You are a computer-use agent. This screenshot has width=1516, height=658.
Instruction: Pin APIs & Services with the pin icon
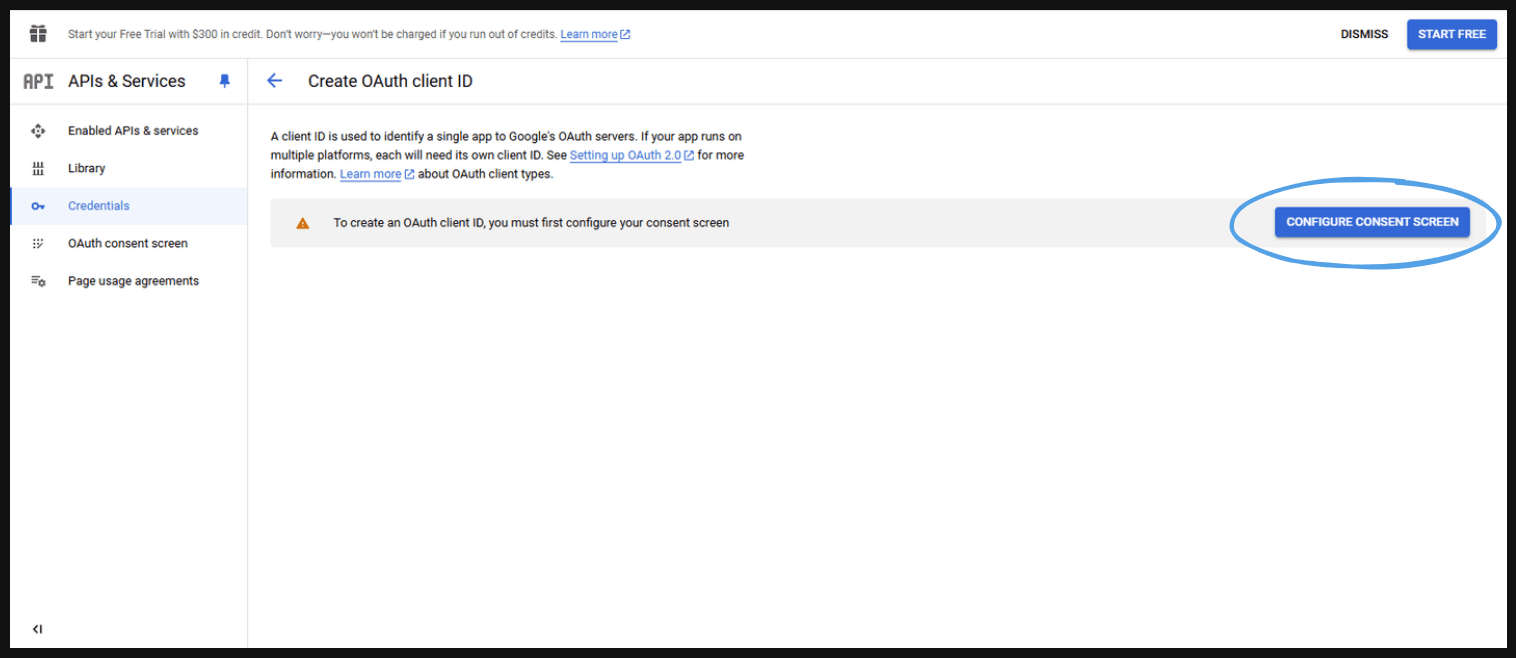coord(224,81)
